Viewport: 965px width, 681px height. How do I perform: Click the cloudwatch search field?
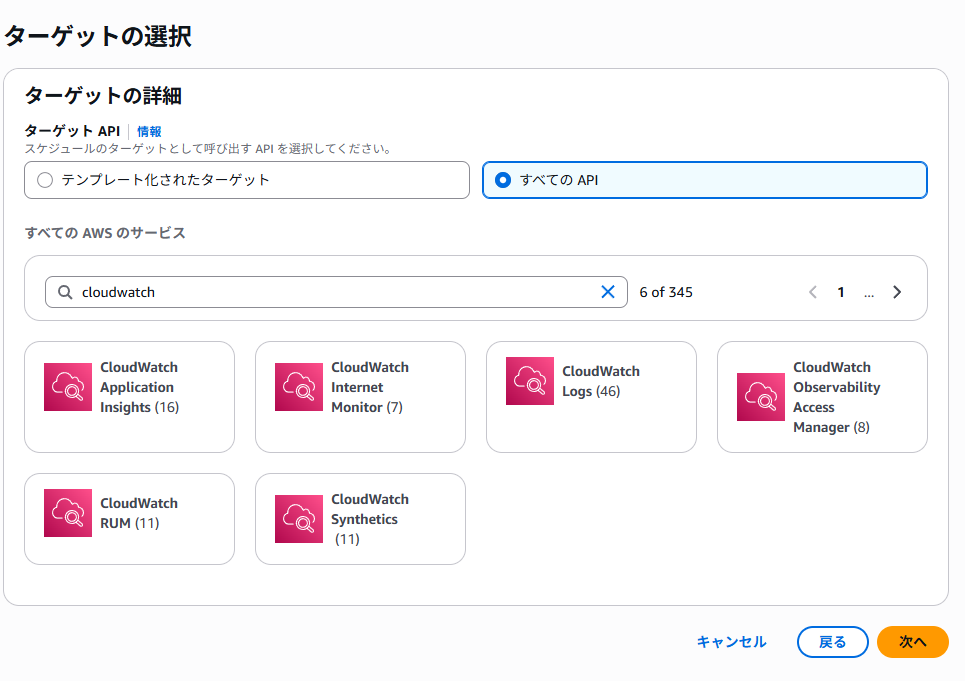click(336, 292)
